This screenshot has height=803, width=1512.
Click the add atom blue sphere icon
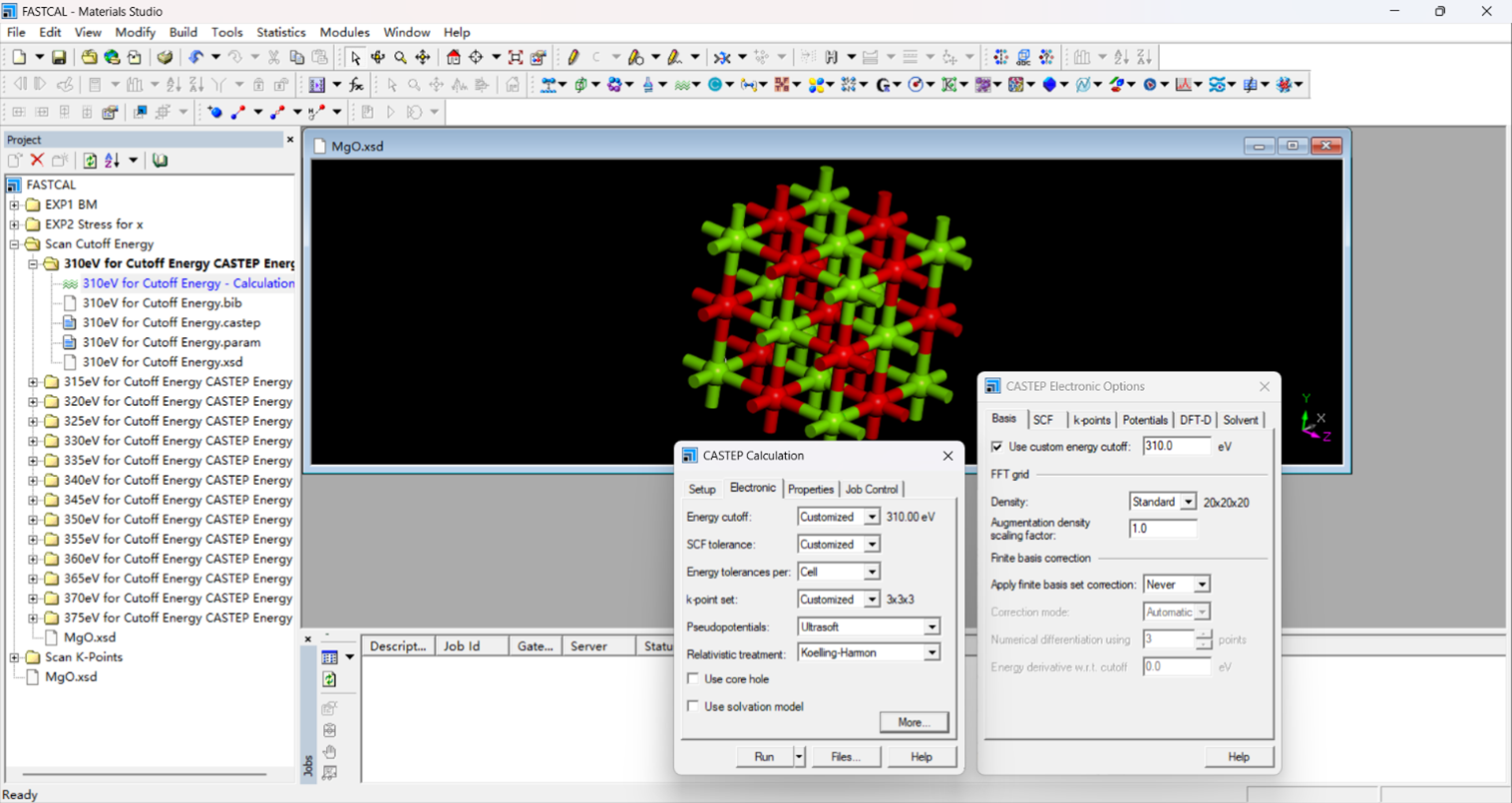pyautogui.click(x=214, y=112)
